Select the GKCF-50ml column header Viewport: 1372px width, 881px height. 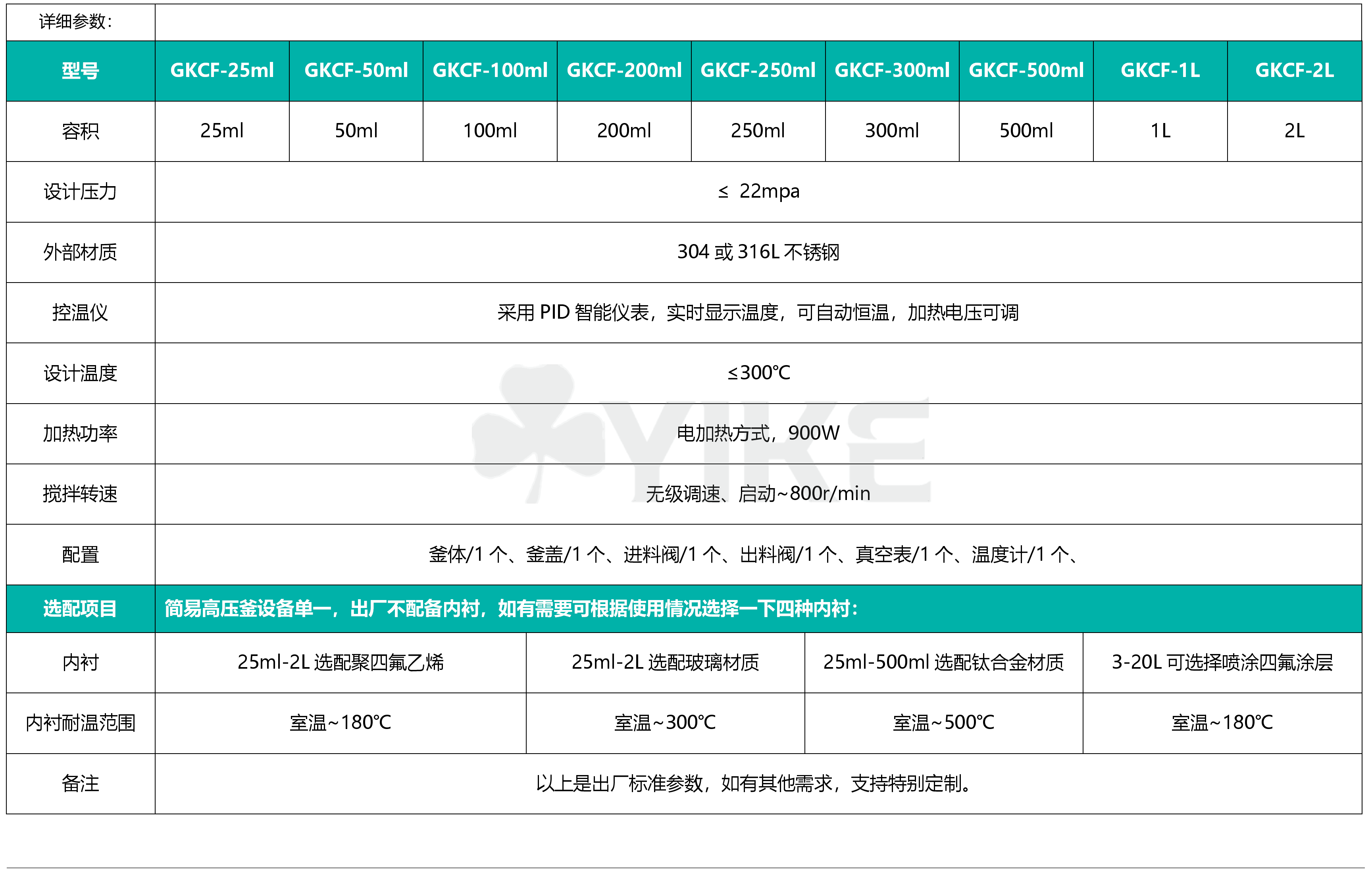click(x=356, y=70)
